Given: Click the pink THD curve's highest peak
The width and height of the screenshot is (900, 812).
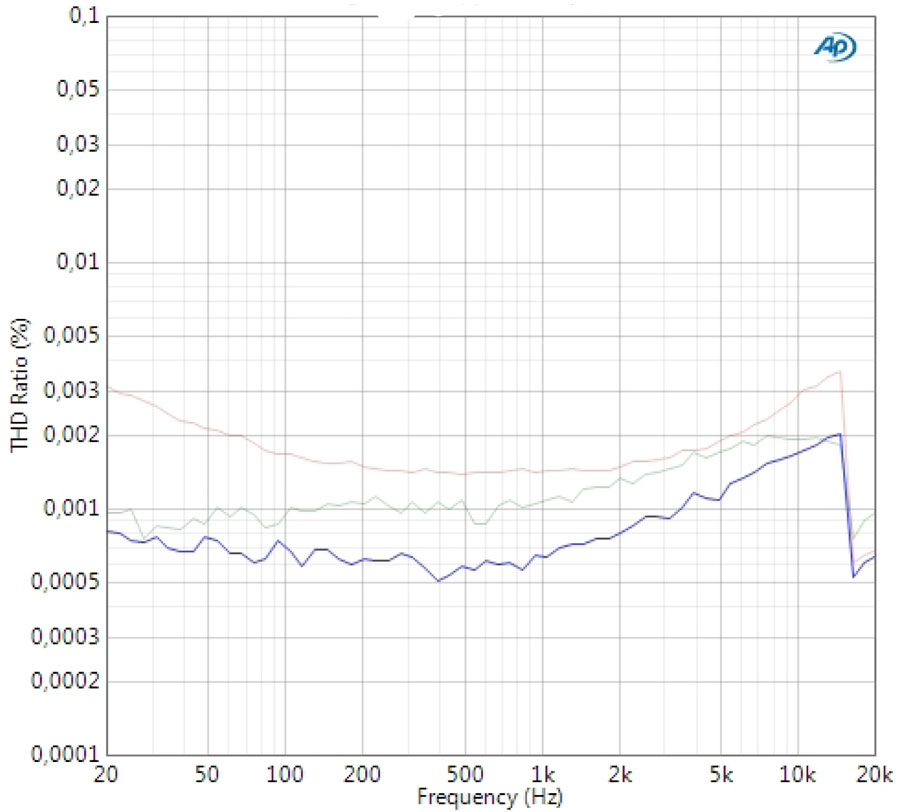Looking at the screenshot, I should coord(840,371).
